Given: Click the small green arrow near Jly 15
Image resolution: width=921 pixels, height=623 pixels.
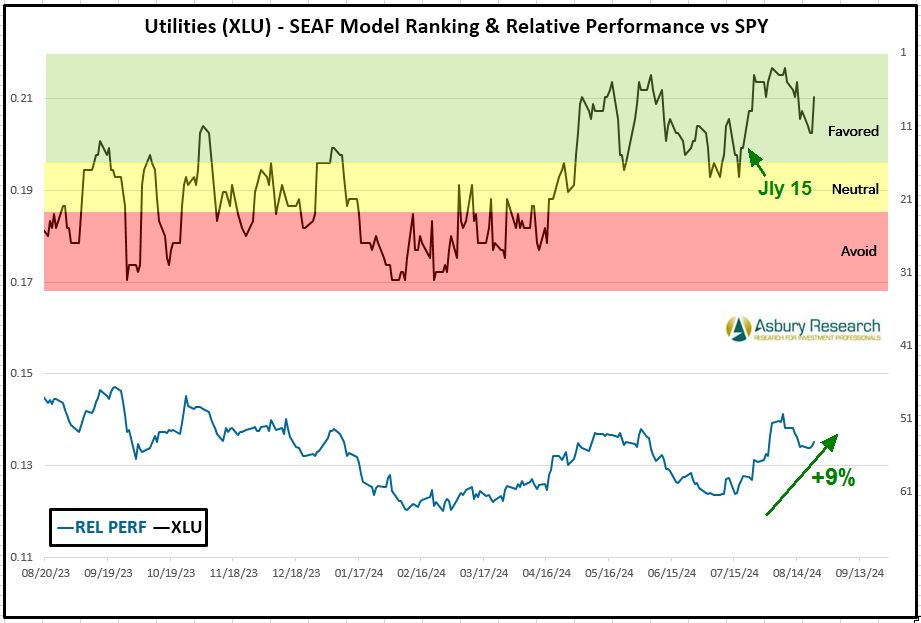Looking at the screenshot, I should 756,159.
